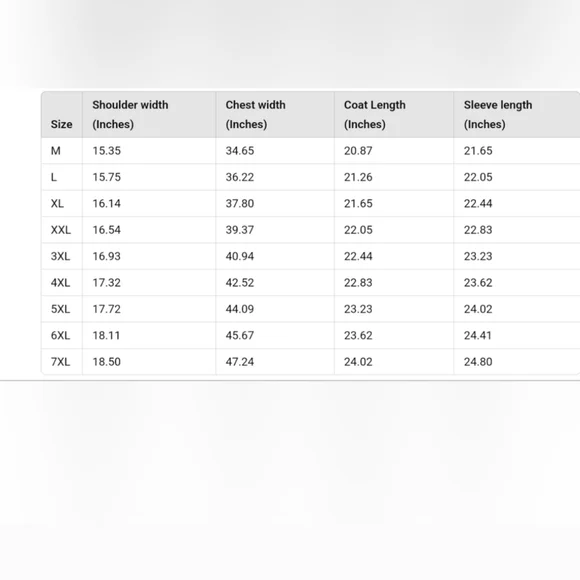Viewport: 580px width, 580px height.
Task: Click the XXL size row label
Action: 61,230
